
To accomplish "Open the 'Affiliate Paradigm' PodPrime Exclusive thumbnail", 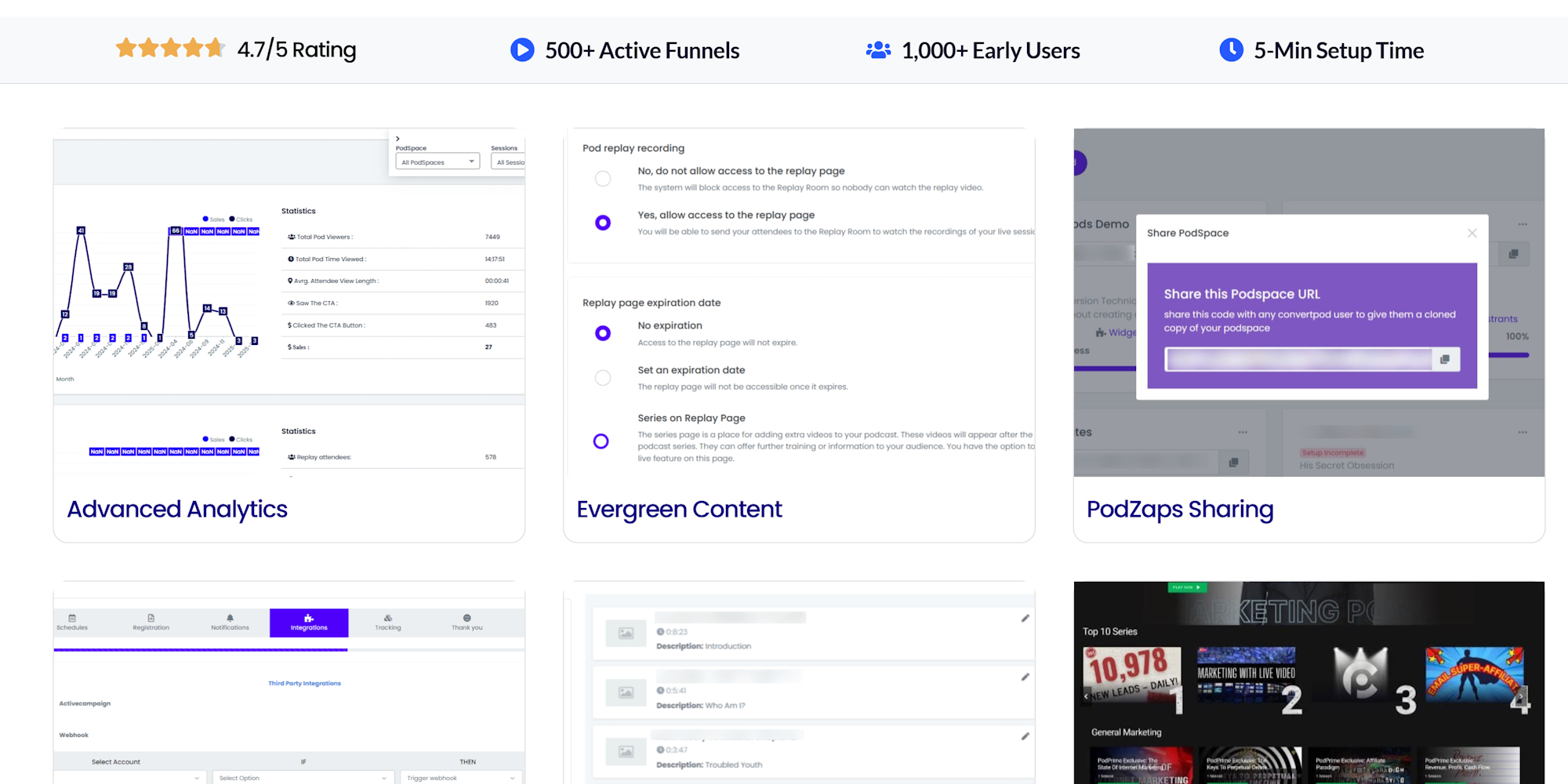I will (1359, 765).
